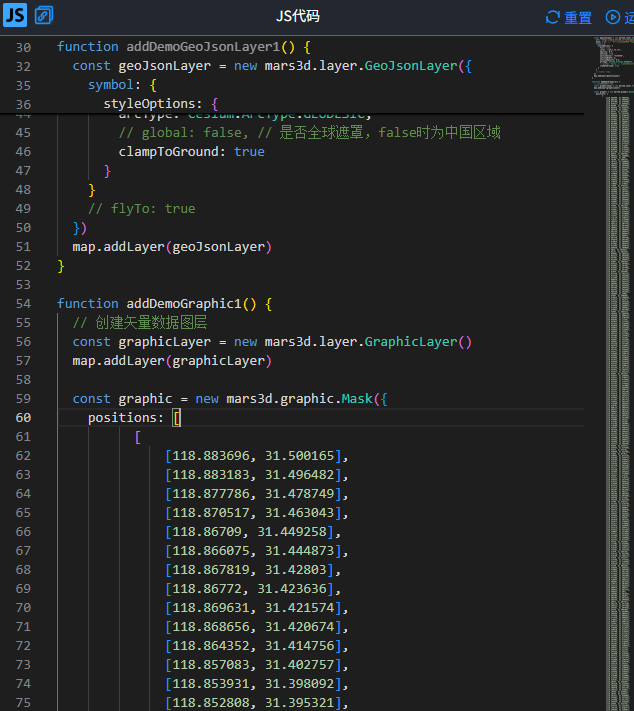Image resolution: width=634 pixels, height=711 pixels.
Task: Click 'const graphicLayer' declaration line
Action: point(272,341)
